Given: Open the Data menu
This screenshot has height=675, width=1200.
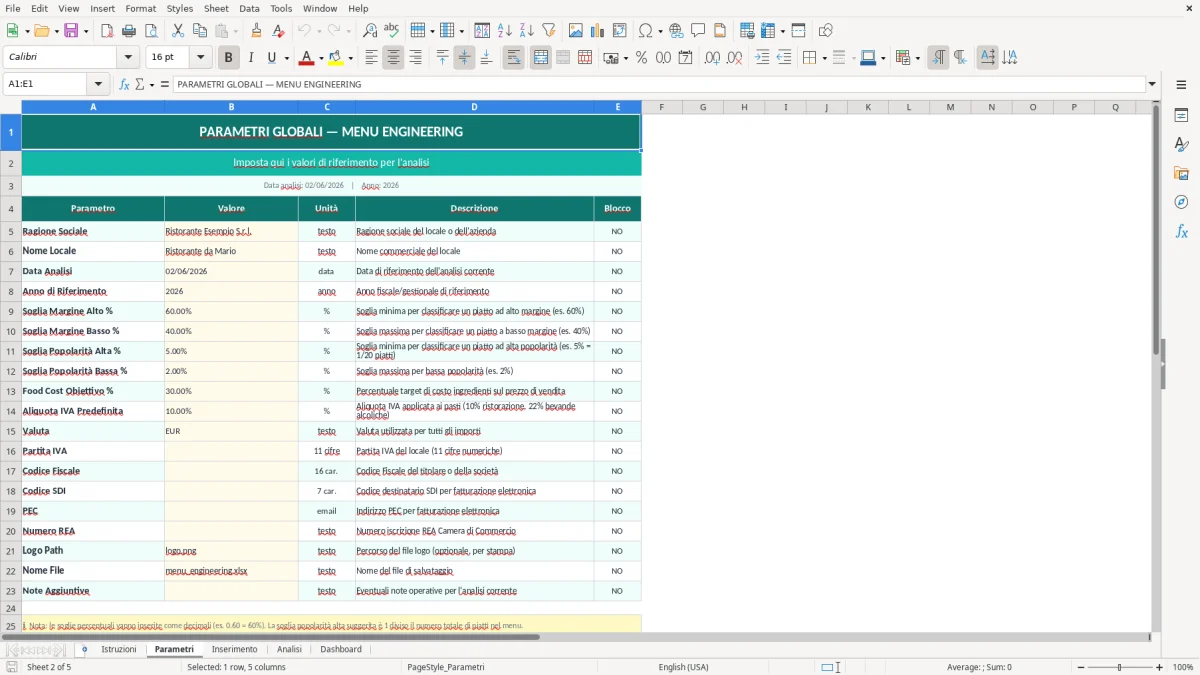Looking at the screenshot, I should coord(249,8).
